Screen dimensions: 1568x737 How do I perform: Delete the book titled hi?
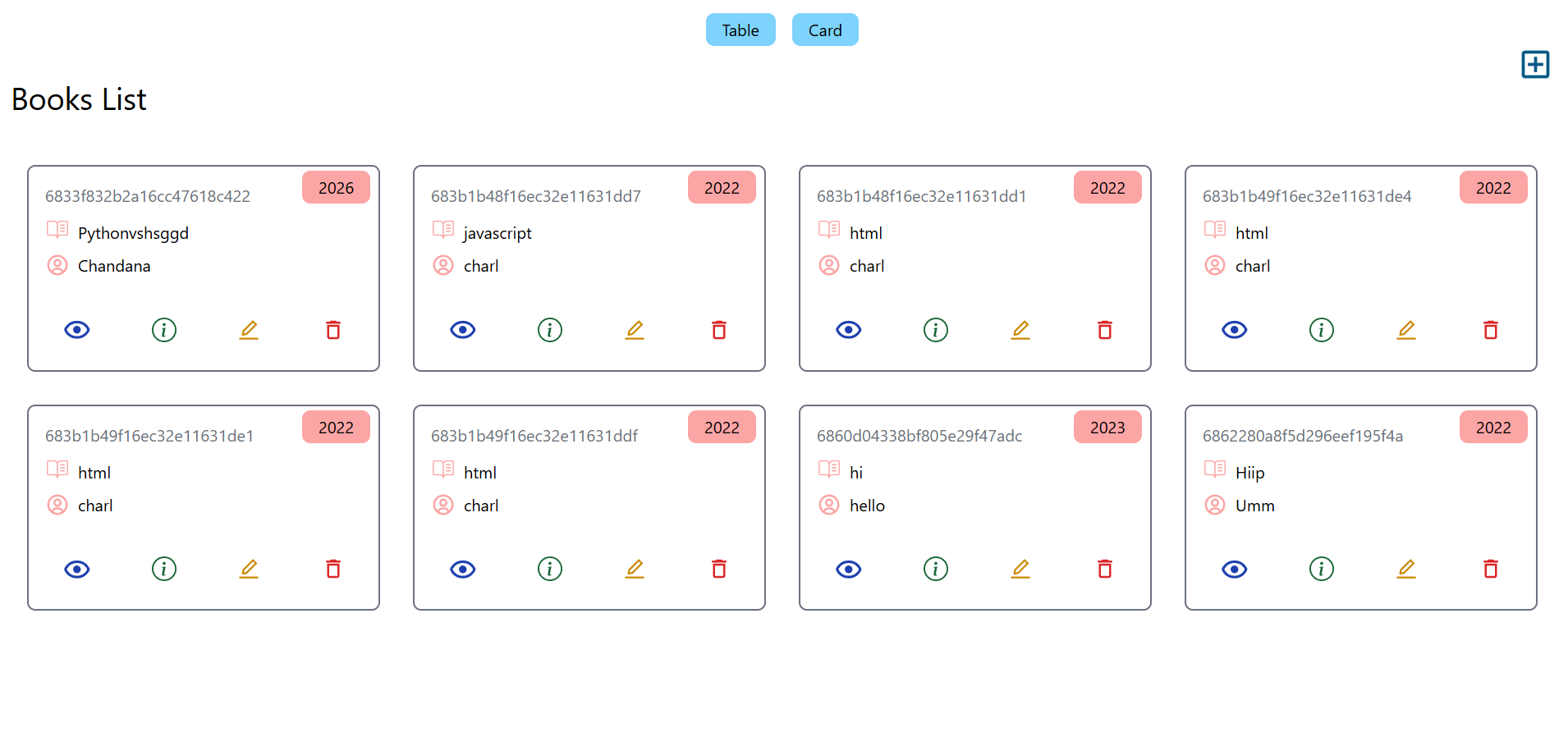1105,569
